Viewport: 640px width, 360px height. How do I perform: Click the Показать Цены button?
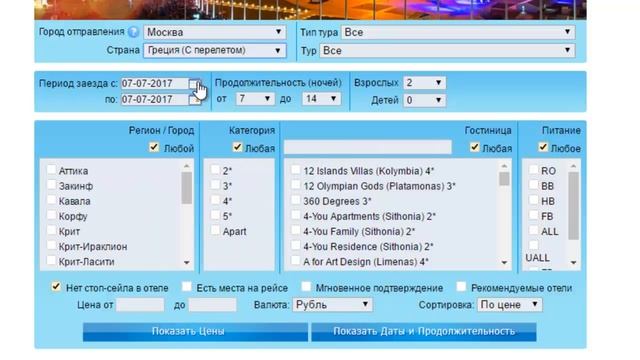point(196,331)
